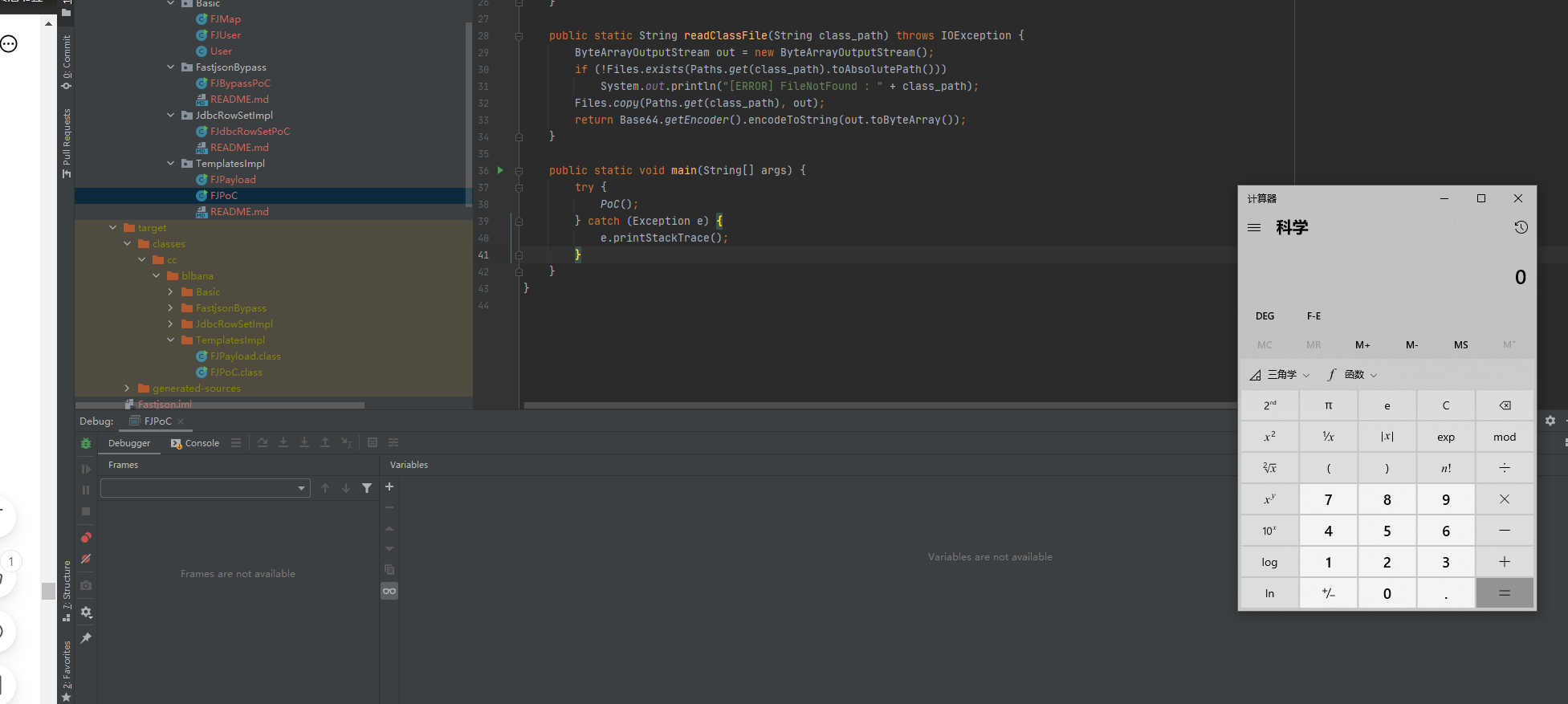1568x704 pixels.
Task: Switch to the Debugger tab
Action: coord(129,443)
